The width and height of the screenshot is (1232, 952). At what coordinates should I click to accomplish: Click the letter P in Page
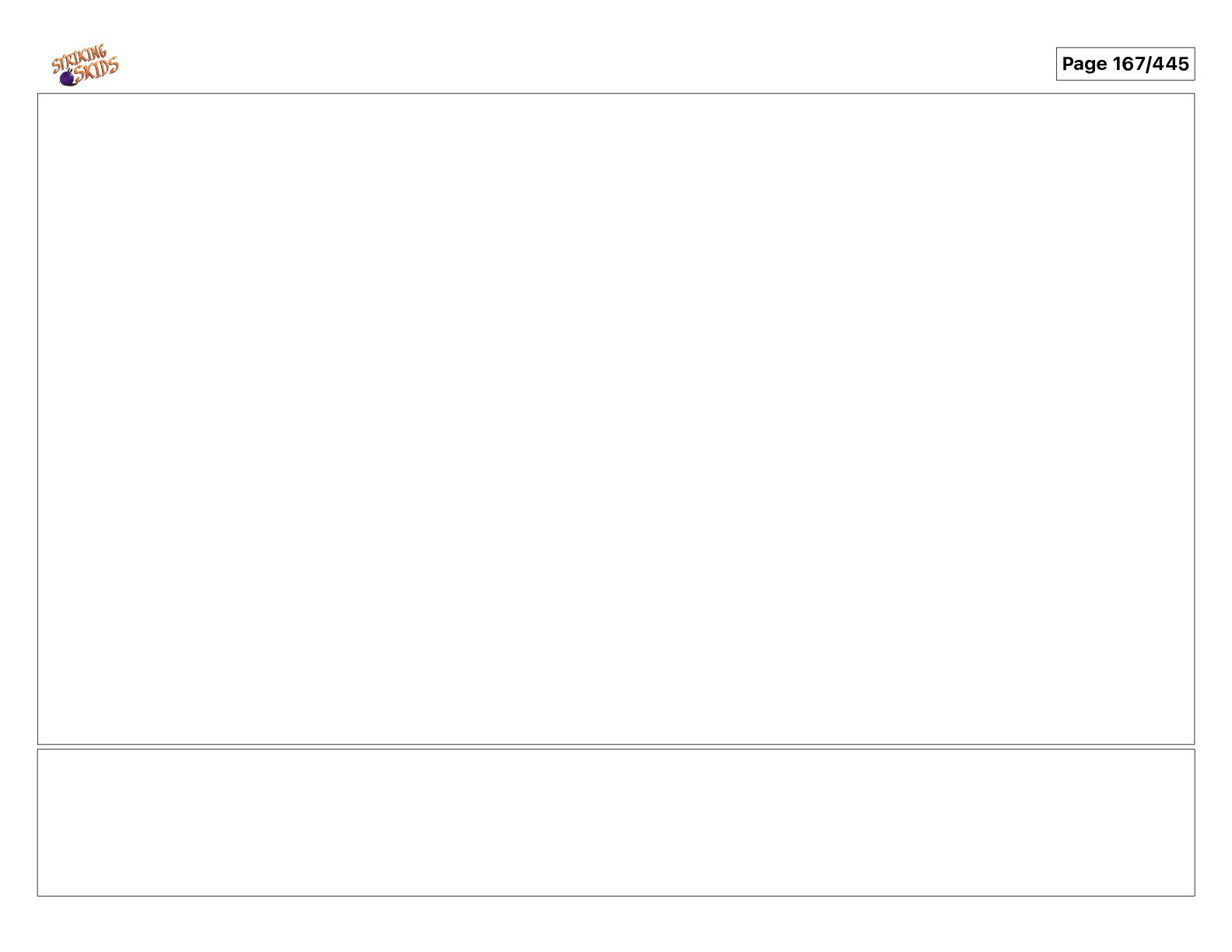(1068, 63)
